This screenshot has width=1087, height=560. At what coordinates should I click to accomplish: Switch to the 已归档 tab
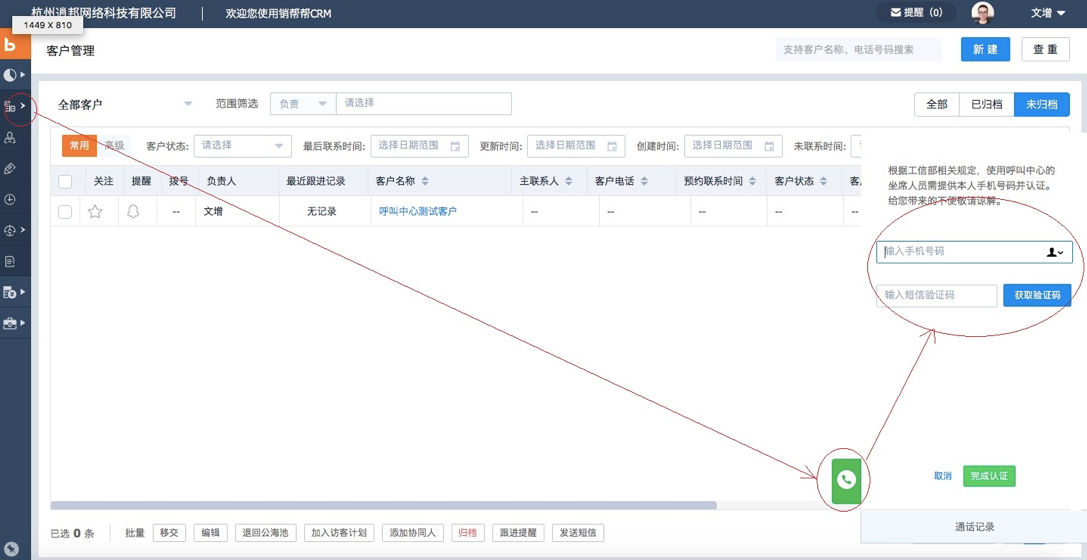tap(986, 104)
